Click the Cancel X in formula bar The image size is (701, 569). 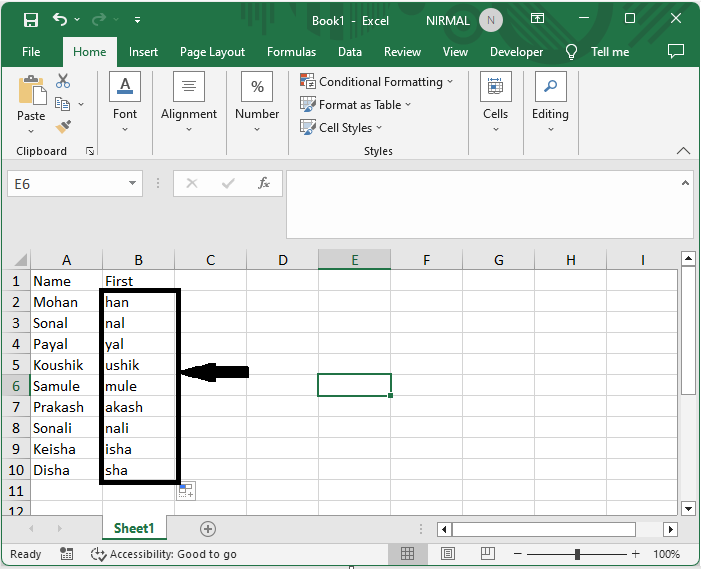192,183
